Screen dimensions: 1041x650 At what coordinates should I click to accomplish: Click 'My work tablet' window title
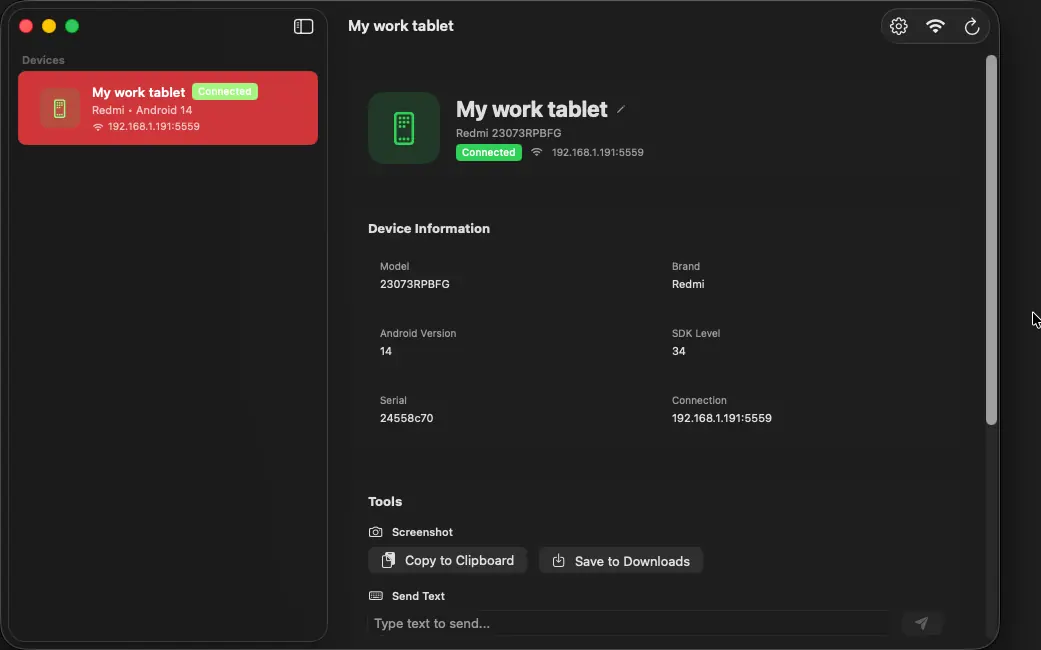tap(401, 26)
